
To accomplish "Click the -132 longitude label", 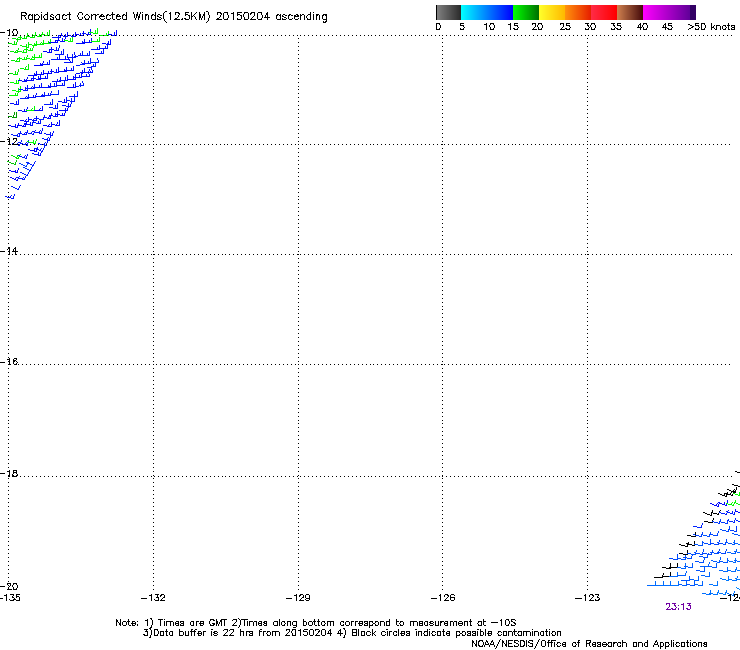I will (153, 598).
